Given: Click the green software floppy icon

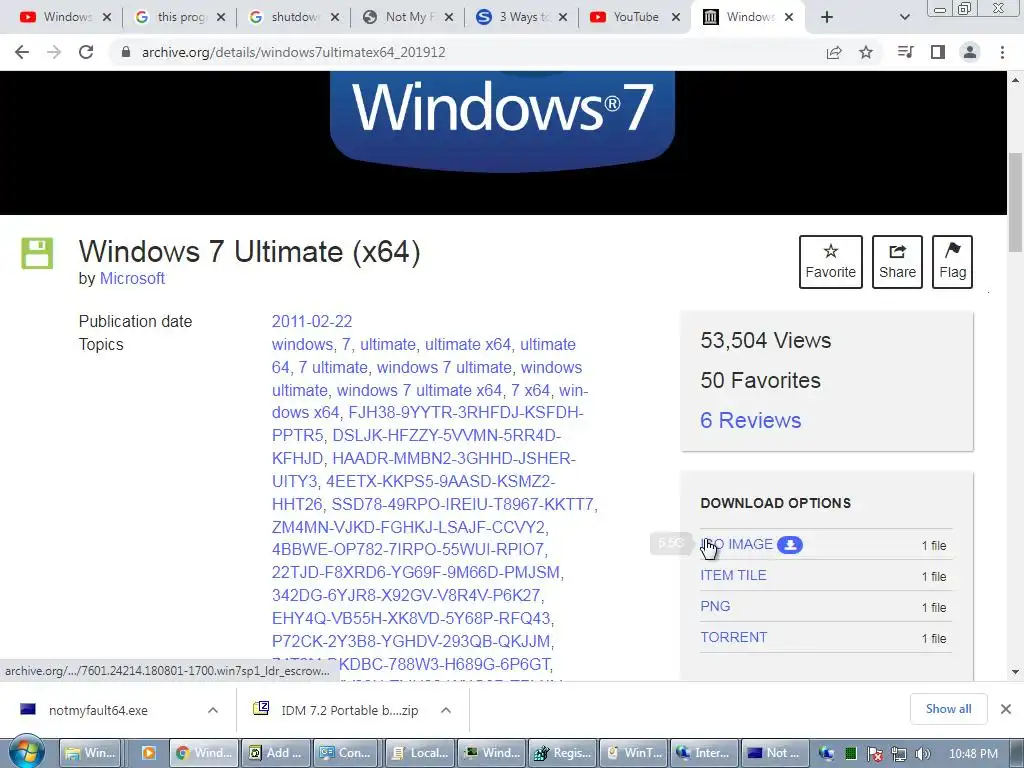Looking at the screenshot, I should [x=37, y=253].
